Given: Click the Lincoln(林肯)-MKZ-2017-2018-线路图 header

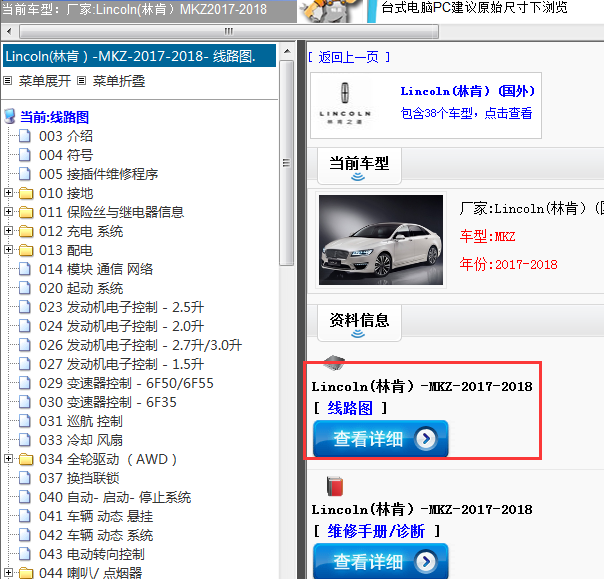Looking at the screenshot, I should (x=139, y=56).
